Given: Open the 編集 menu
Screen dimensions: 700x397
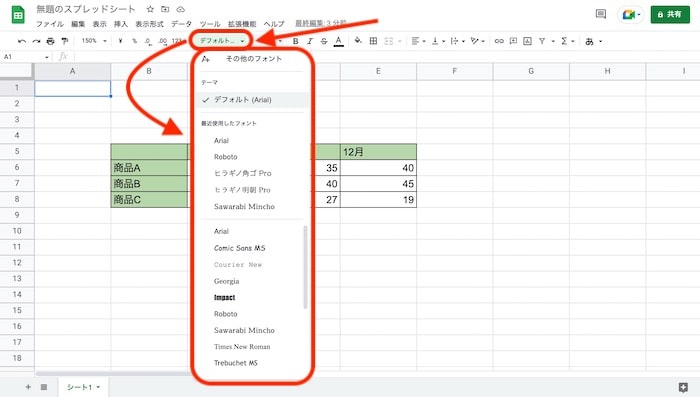Looking at the screenshot, I should point(78,24).
